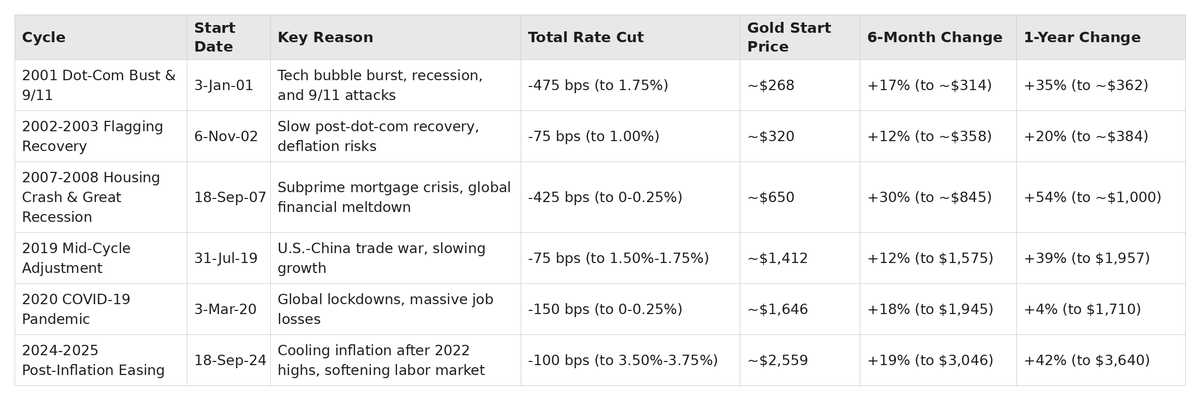Click the Cycle column header
Screen dimensions: 1200x400
43,37
